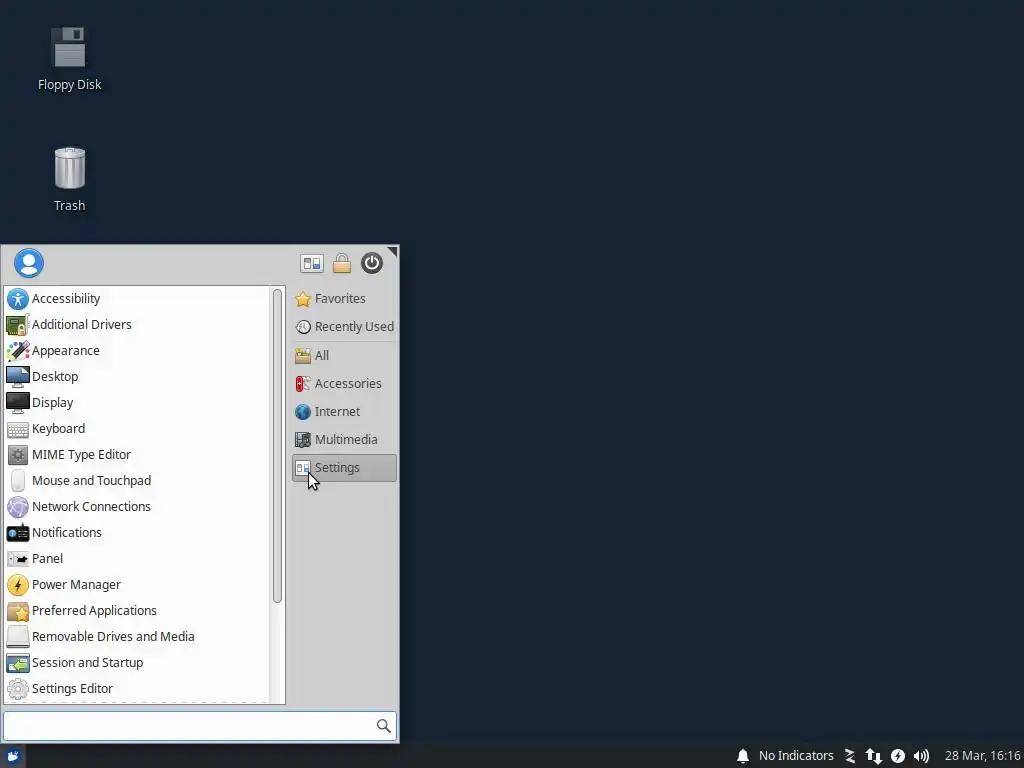Viewport: 1024px width, 768px height.
Task: Open Display settings
Action: pyautogui.click(x=136, y=403)
